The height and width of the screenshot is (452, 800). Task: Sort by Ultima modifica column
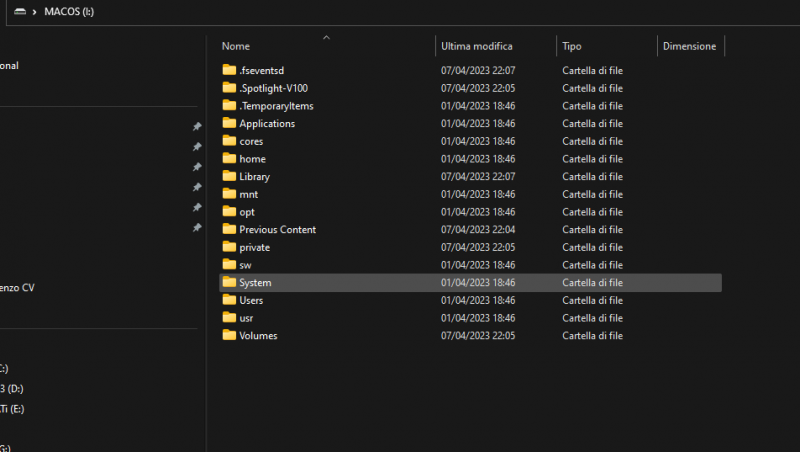coord(477,46)
